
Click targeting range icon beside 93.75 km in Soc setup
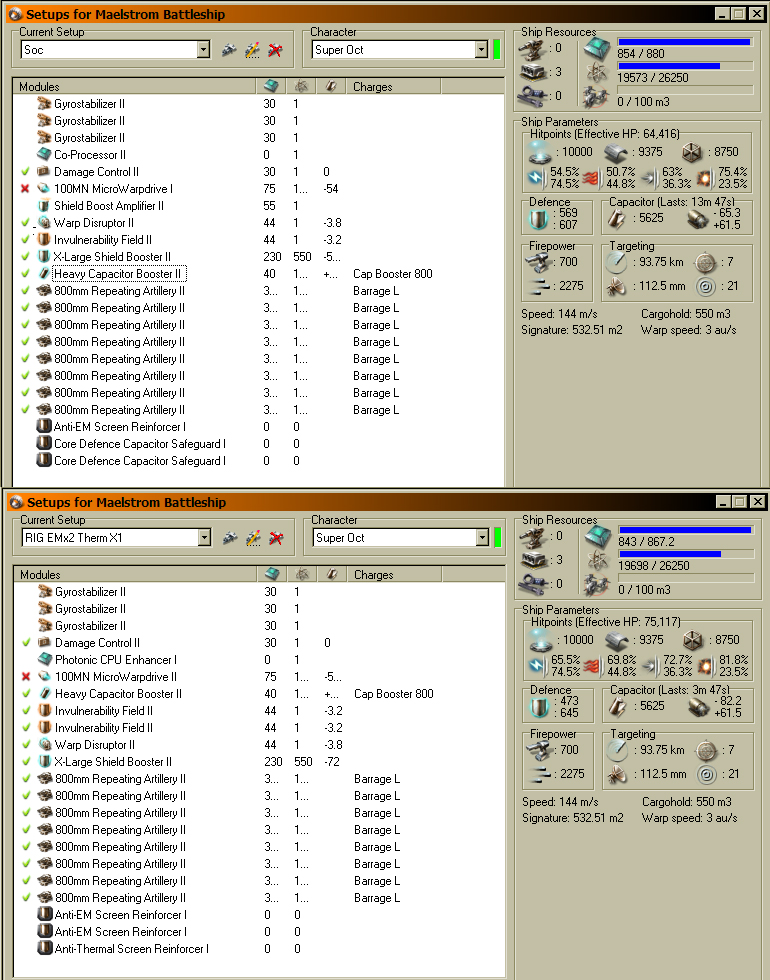(616, 262)
